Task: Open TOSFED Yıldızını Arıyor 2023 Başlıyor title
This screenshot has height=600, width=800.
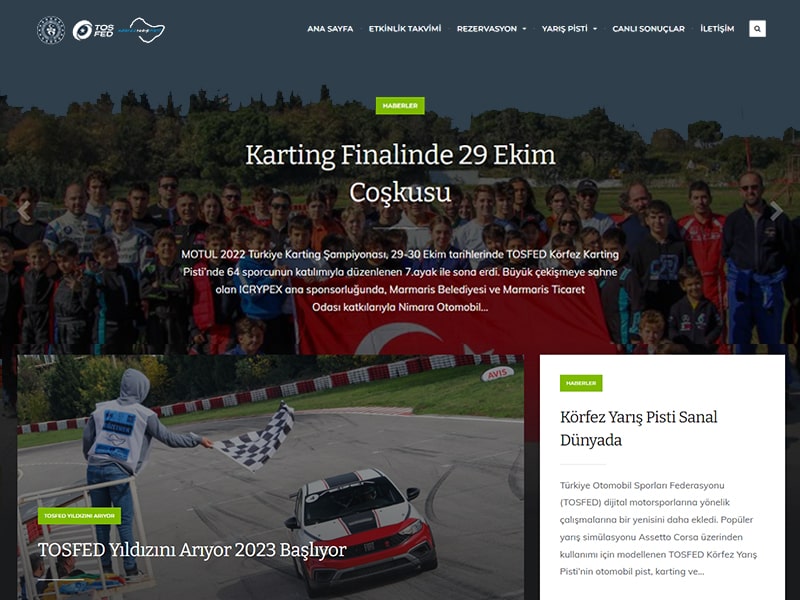Action: point(192,550)
